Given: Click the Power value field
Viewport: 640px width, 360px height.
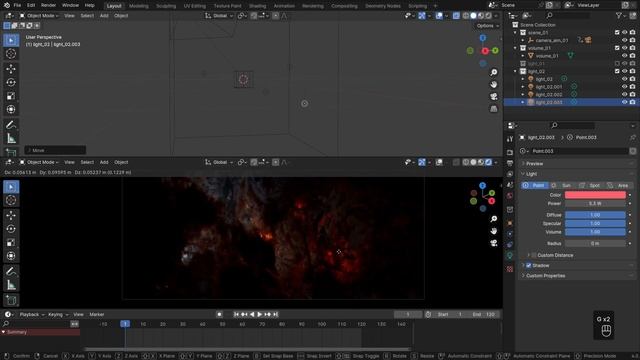Looking at the screenshot, I should point(595,203).
